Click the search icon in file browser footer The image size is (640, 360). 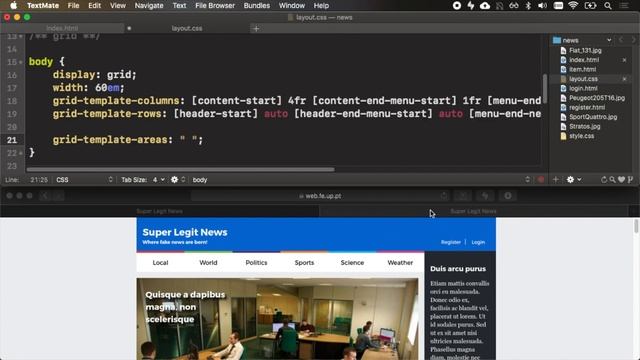(612, 180)
